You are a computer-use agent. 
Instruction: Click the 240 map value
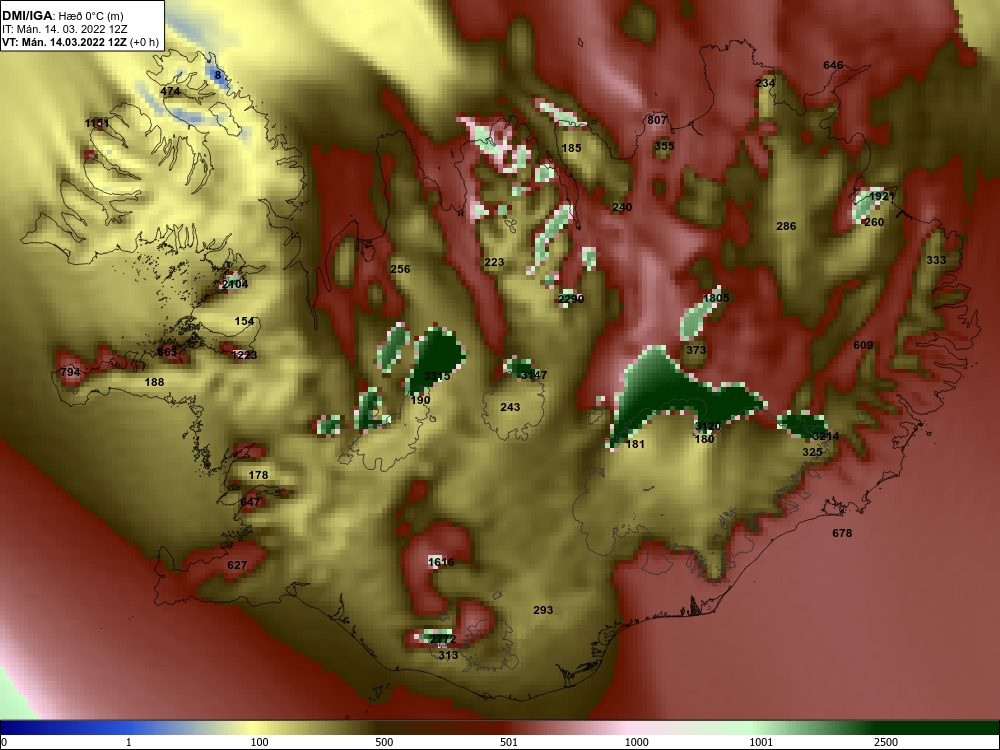[x=622, y=207]
